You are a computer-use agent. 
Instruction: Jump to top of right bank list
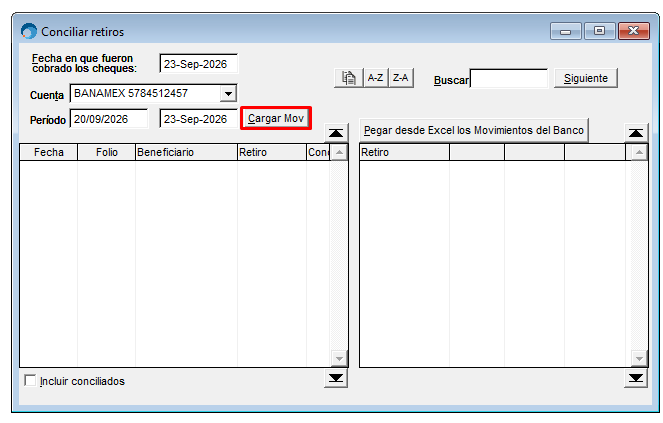[x=636, y=133]
